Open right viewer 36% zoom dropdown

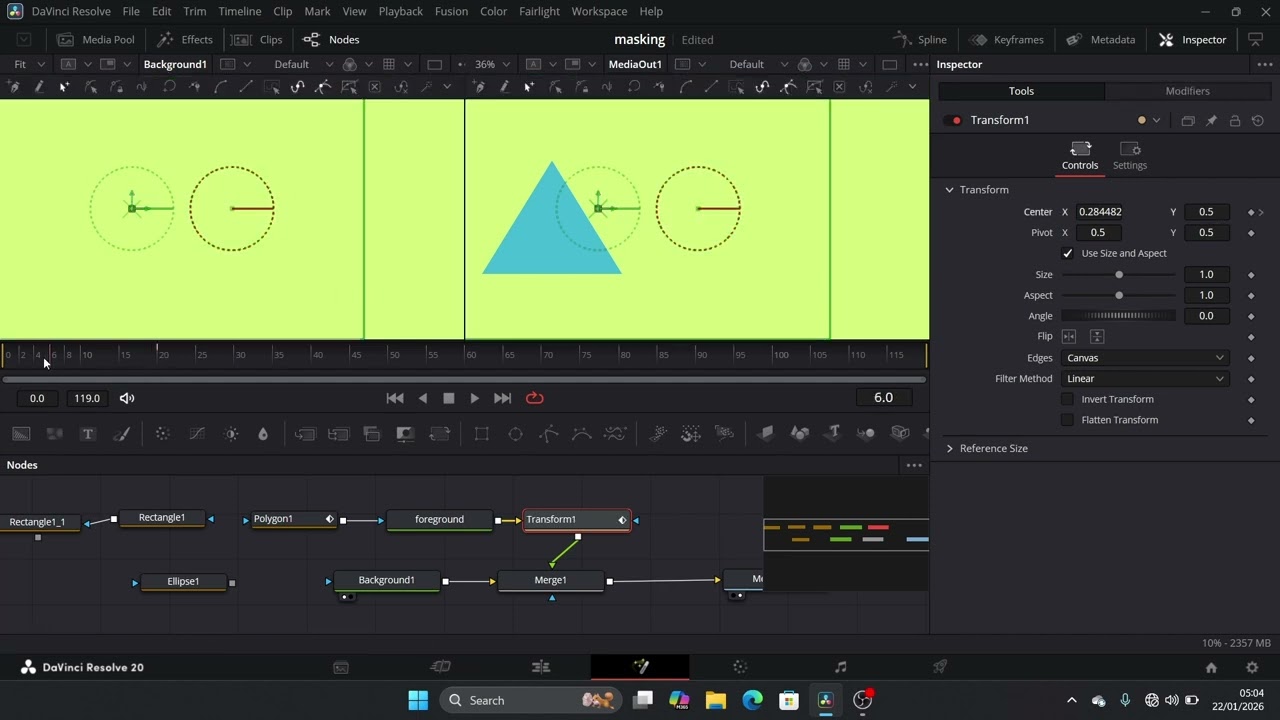tap(491, 64)
